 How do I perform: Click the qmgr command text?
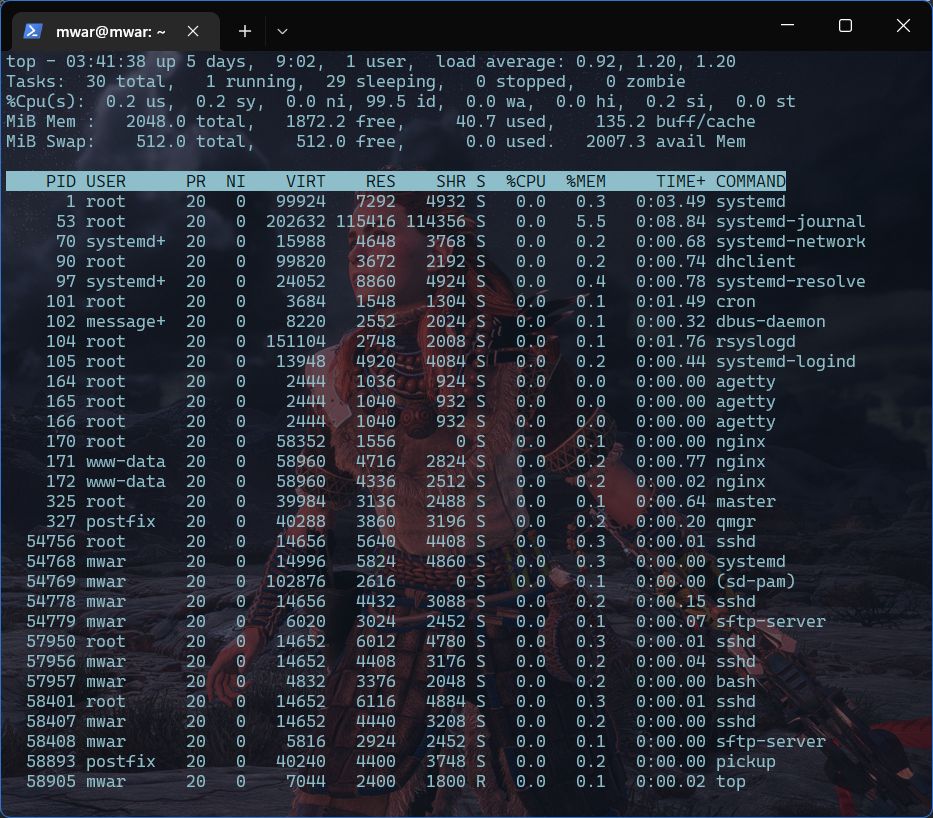735,522
